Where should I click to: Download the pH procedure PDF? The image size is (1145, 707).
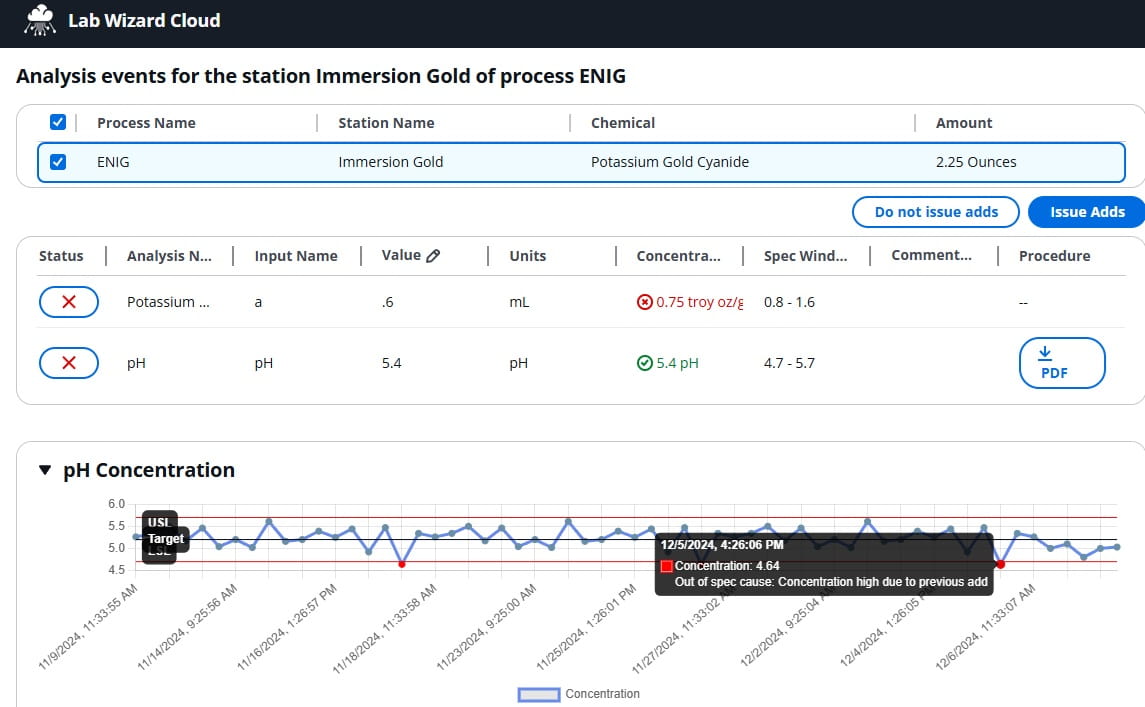tap(1062, 363)
